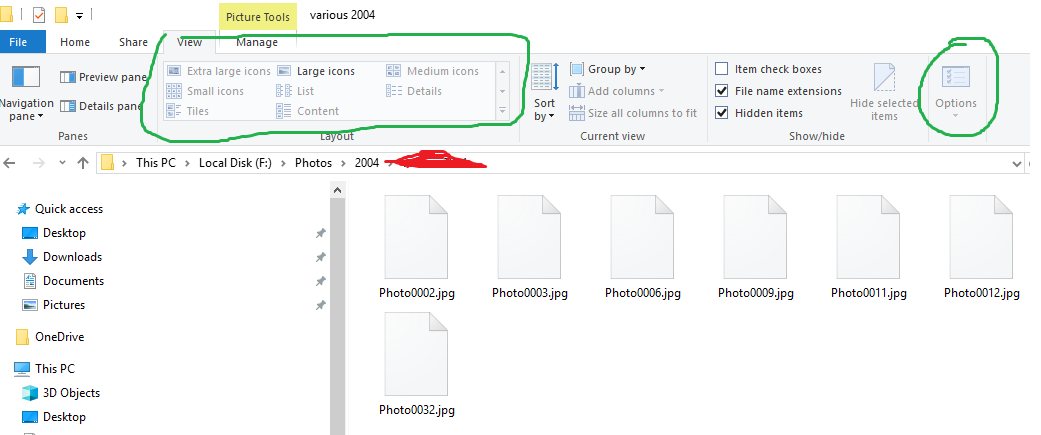Switch to Details layout view
1041x435 pixels.
(414, 91)
